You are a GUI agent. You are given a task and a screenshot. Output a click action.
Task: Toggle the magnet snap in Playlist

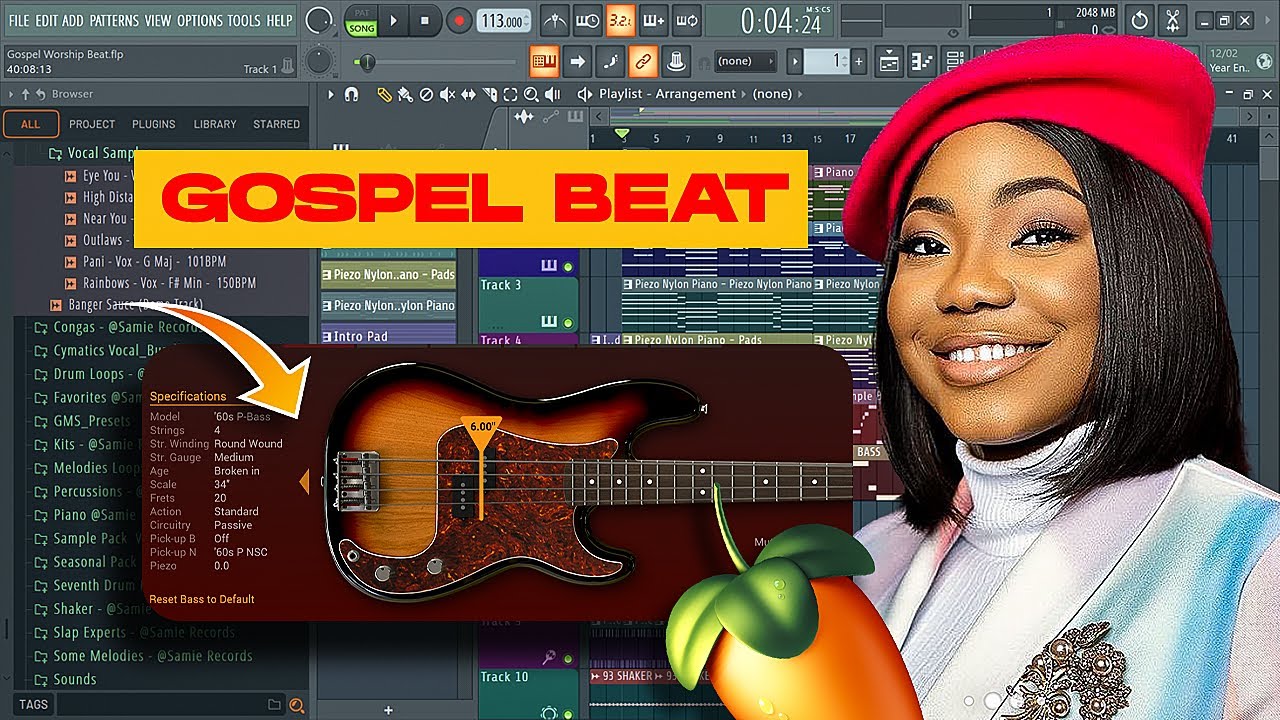click(351, 94)
